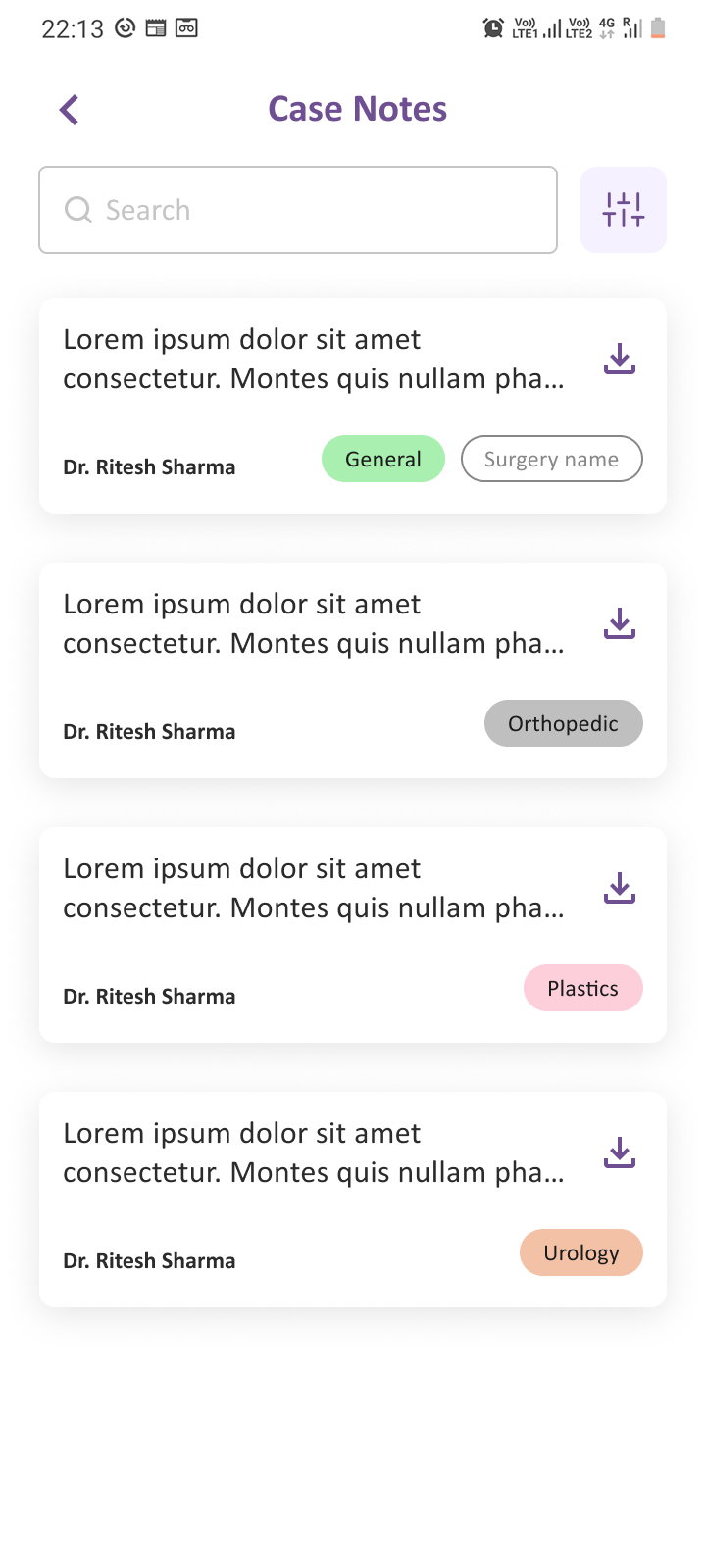
Task: Open the Plastics case note text
Action: pyautogui.click(x=314, y=888)
